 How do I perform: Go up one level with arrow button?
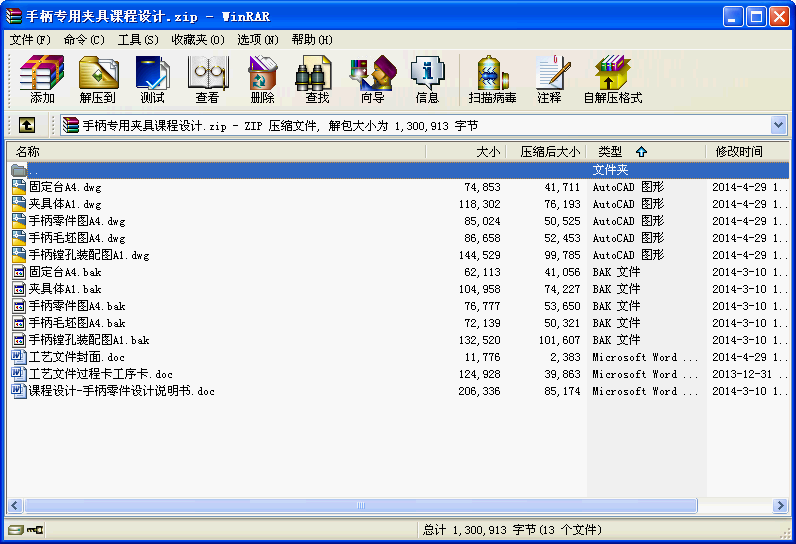point(27,125)
